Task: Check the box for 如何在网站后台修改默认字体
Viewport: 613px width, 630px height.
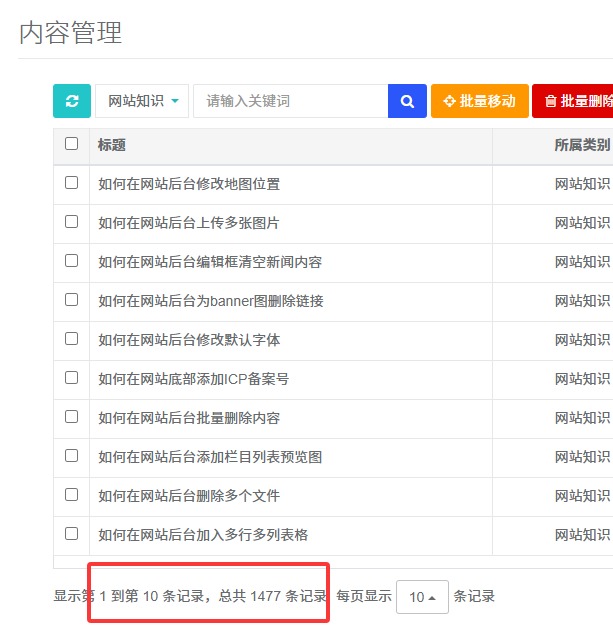Action: pos(71,339)
